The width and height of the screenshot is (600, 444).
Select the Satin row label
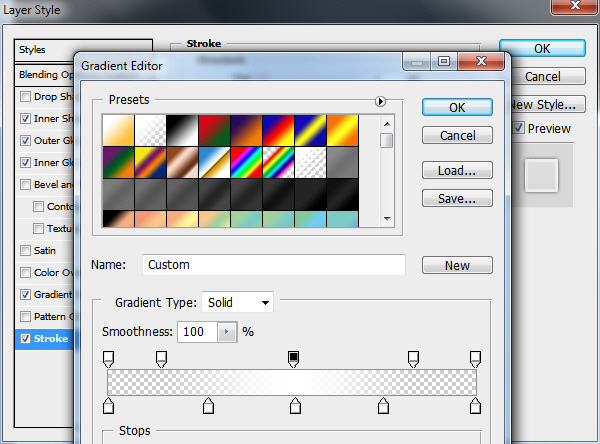coord(45,251)
